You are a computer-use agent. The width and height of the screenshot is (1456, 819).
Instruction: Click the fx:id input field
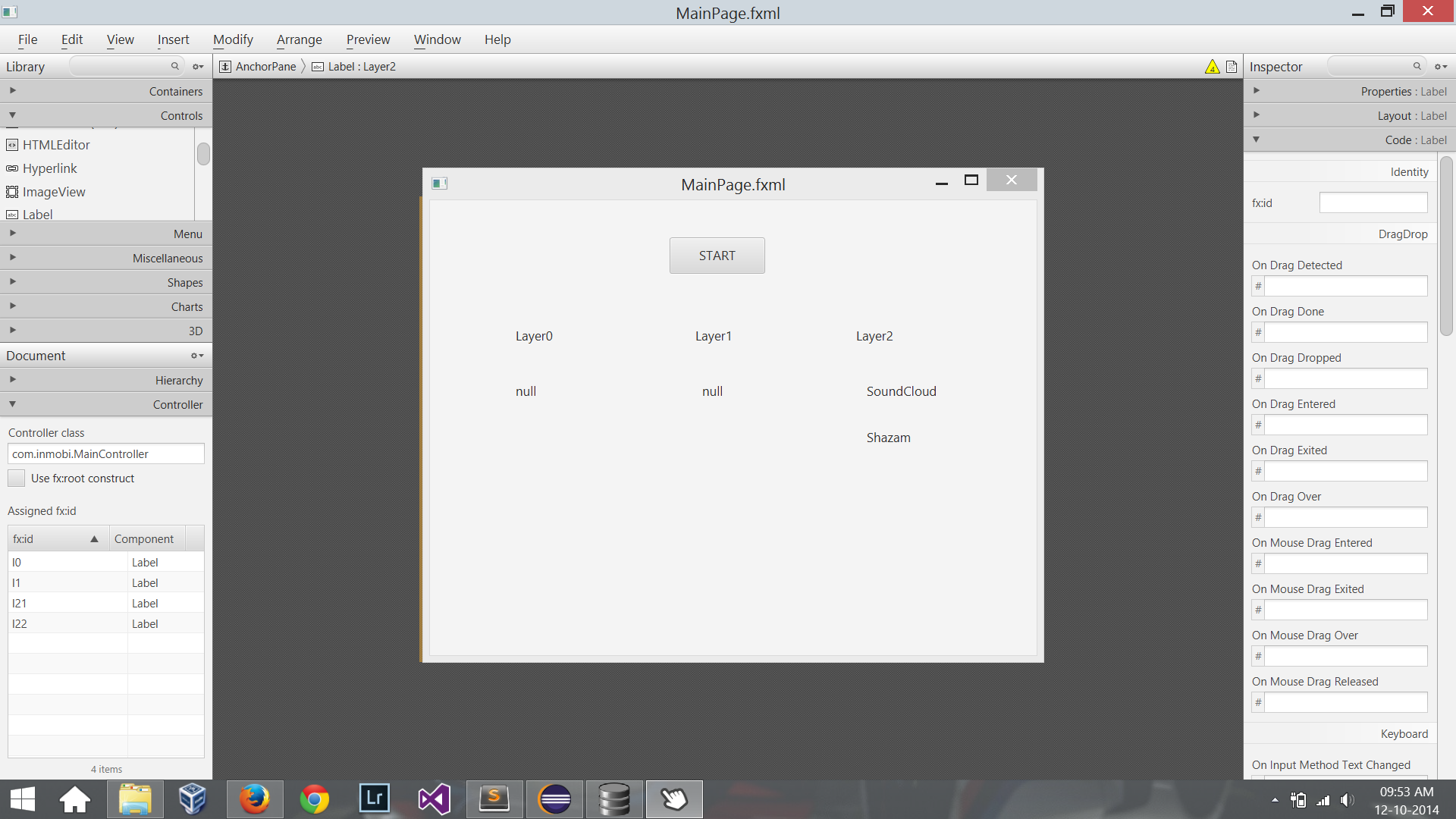click(1373, 203)
